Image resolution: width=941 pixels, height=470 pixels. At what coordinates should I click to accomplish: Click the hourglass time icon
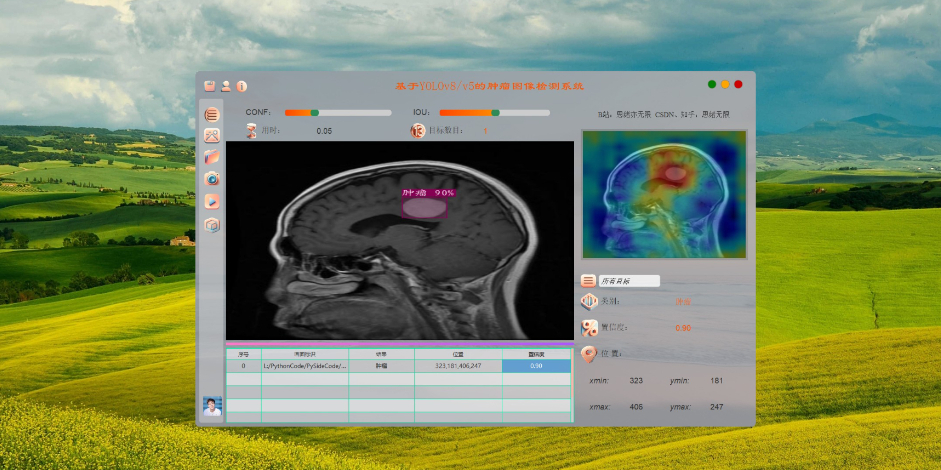coord(251,130)
